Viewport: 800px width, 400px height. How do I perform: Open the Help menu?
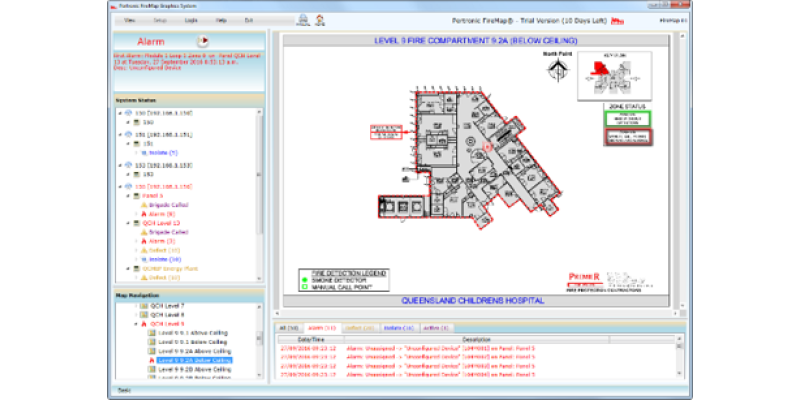(221, 20)
